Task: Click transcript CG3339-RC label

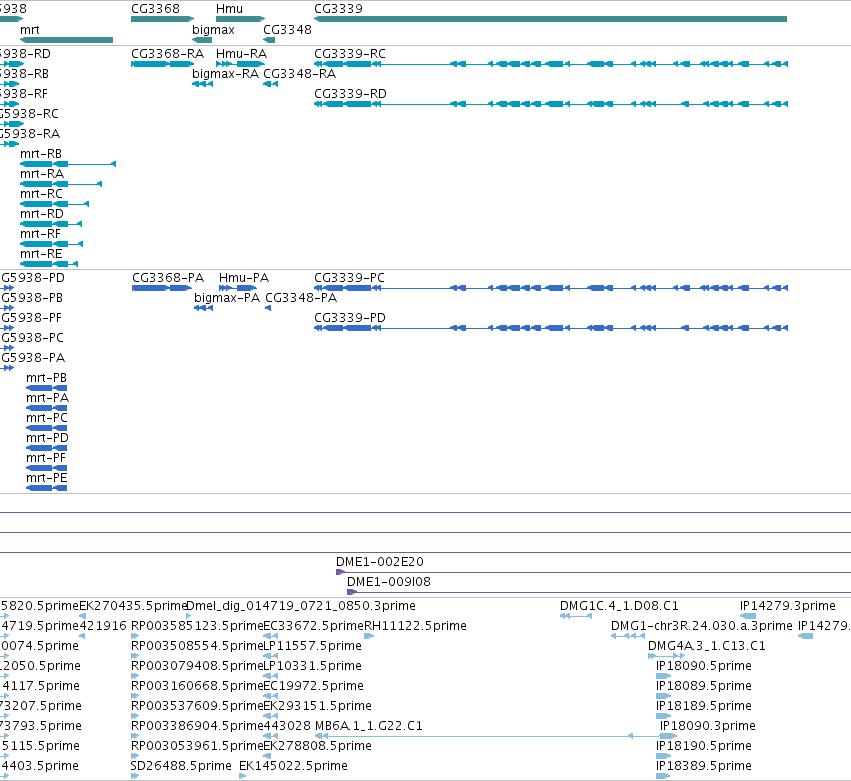Action: 350,54
